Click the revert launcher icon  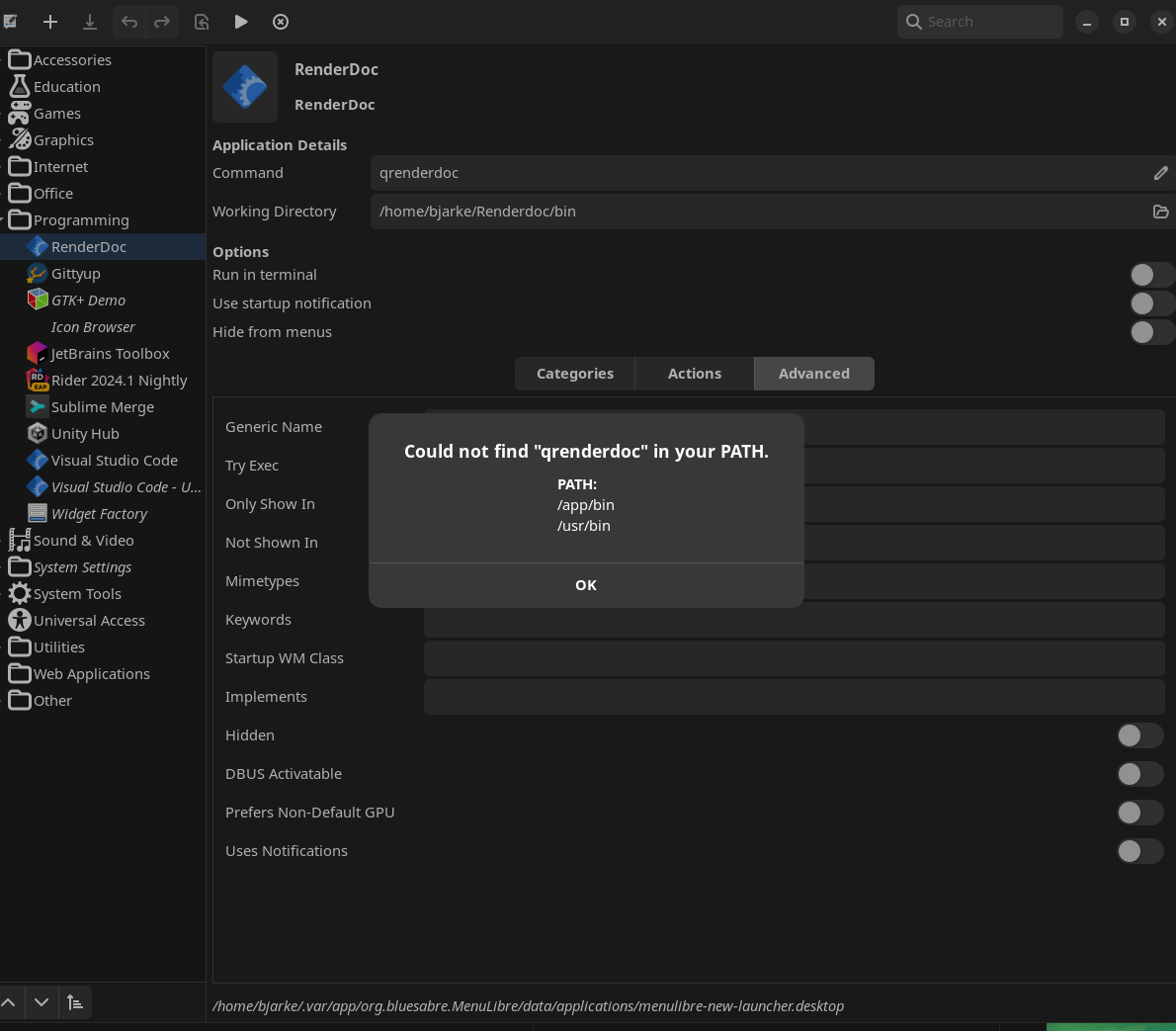click(202, 22)
